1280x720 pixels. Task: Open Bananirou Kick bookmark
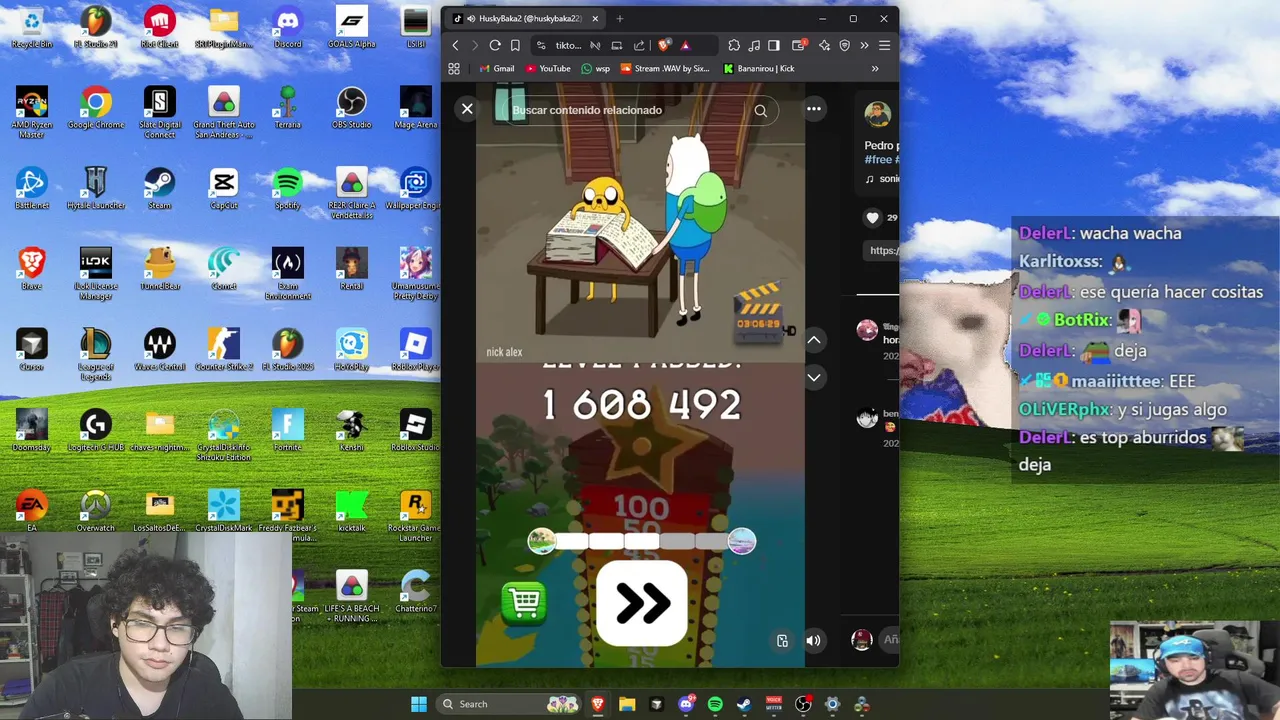click(x=759, y=69)
